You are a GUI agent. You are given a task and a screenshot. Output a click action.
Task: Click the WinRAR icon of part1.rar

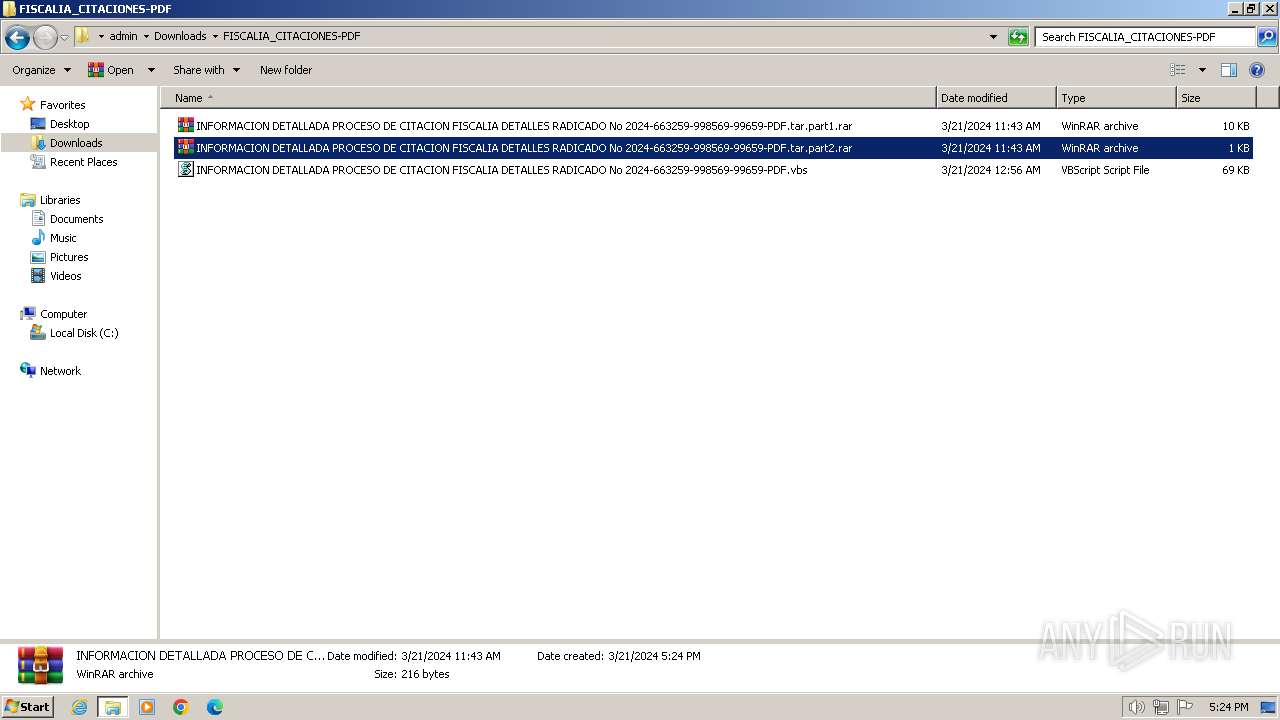click(186, 126)
